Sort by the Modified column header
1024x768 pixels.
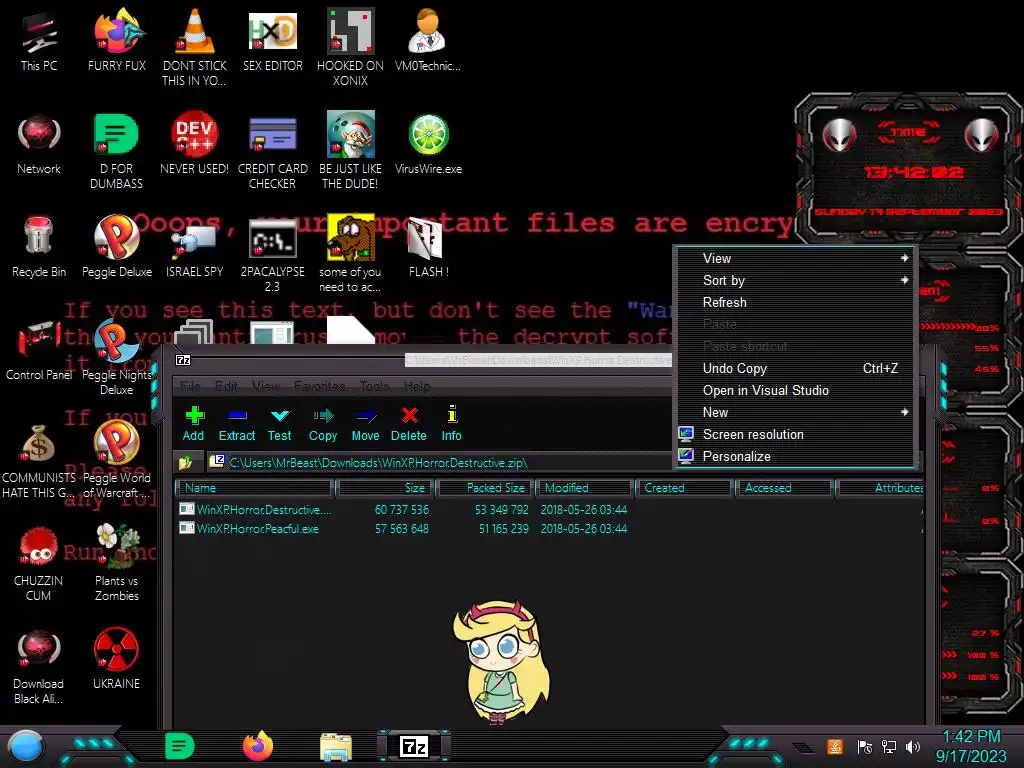pos(585,488)
